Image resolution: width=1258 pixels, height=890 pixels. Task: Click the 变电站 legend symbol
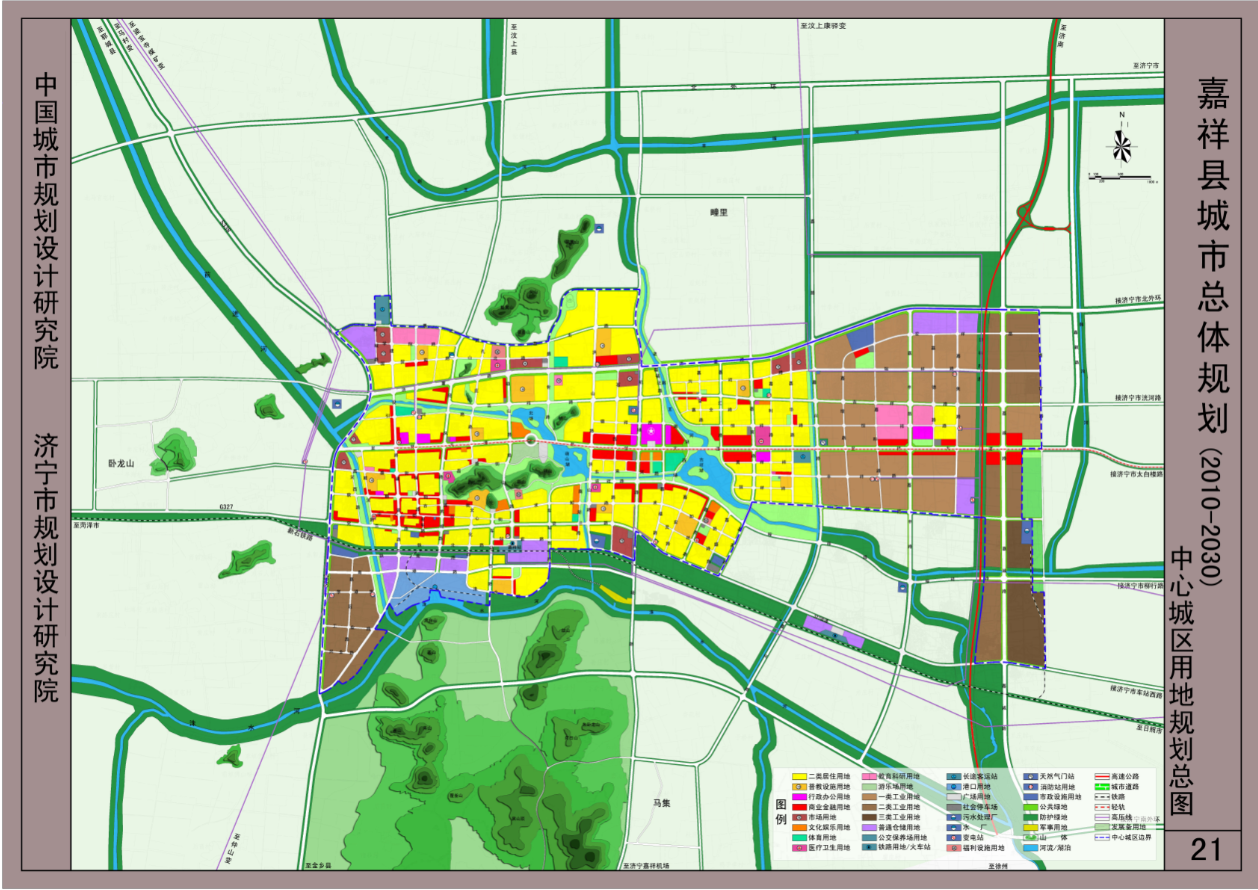pos(953,838)
